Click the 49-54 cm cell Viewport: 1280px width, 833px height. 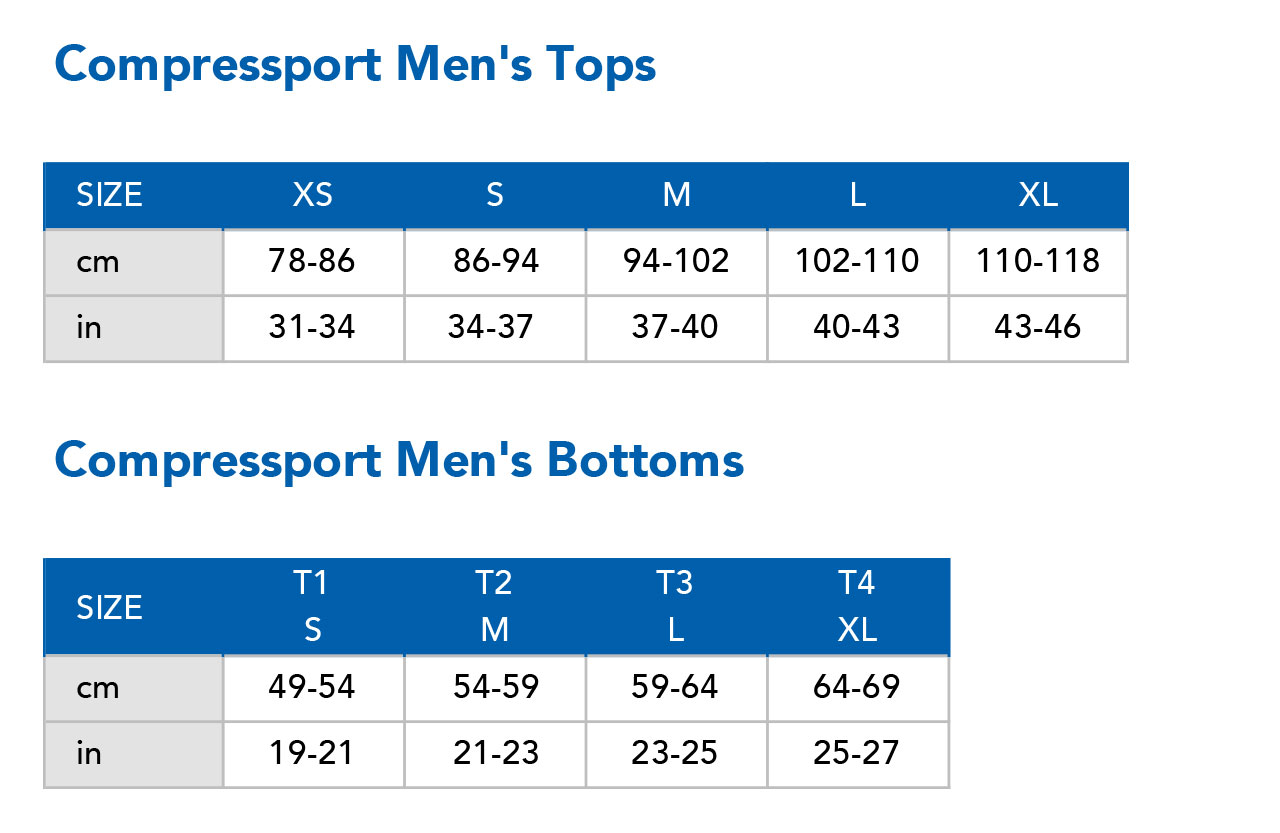[x=312, y=688]
